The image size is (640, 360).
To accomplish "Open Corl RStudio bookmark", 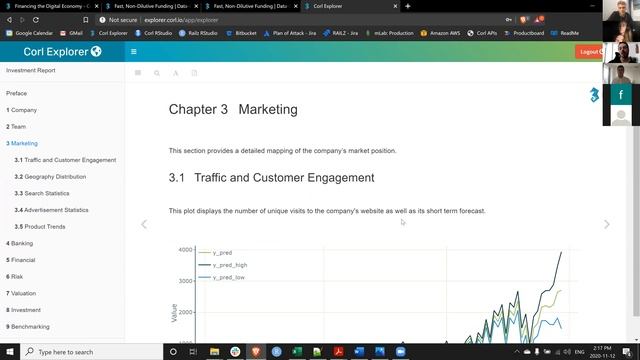I will click(x=153, y=33).
